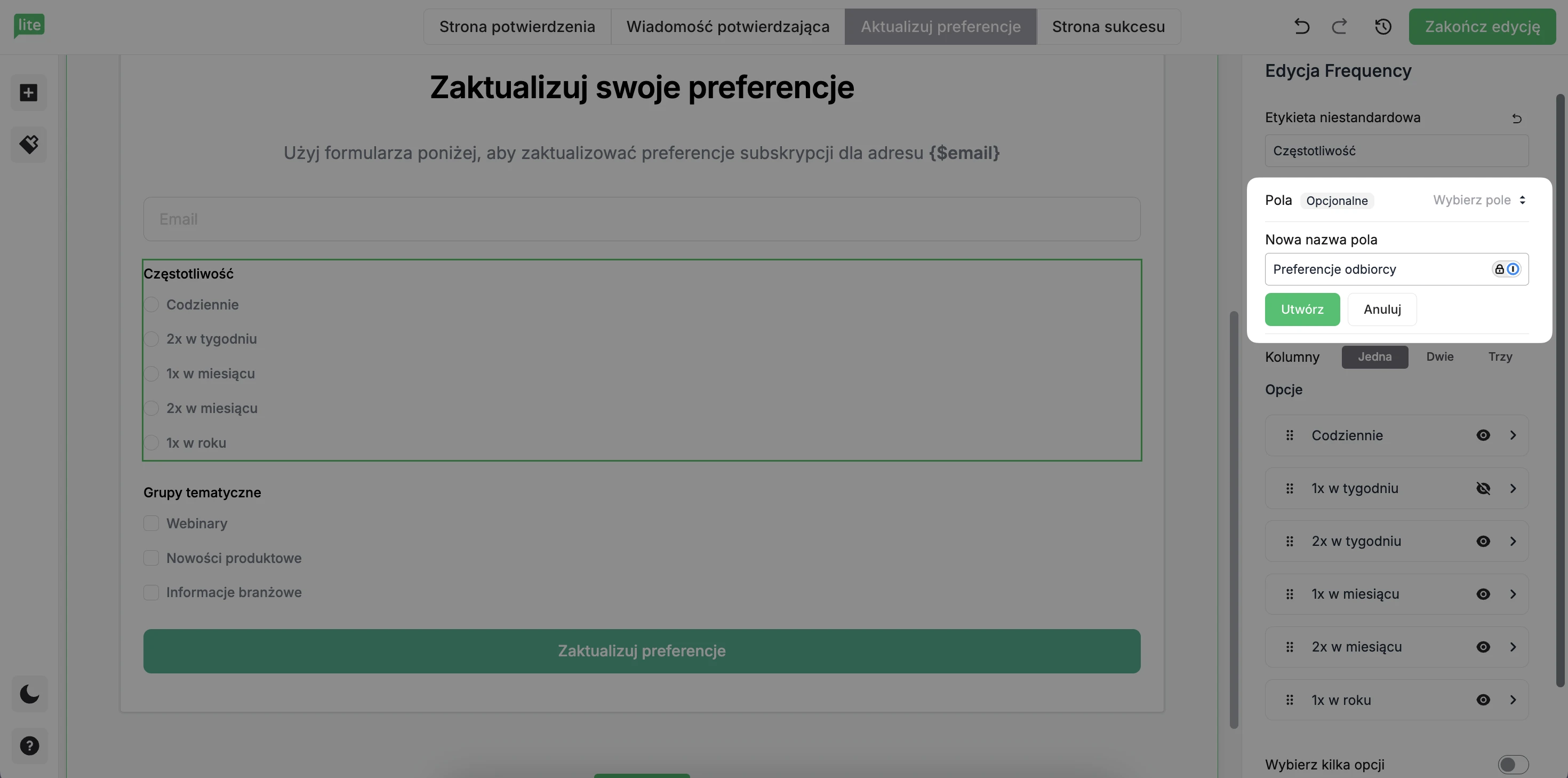
Task: Open the help question mark icon
Action: click(x=29, y=745)
